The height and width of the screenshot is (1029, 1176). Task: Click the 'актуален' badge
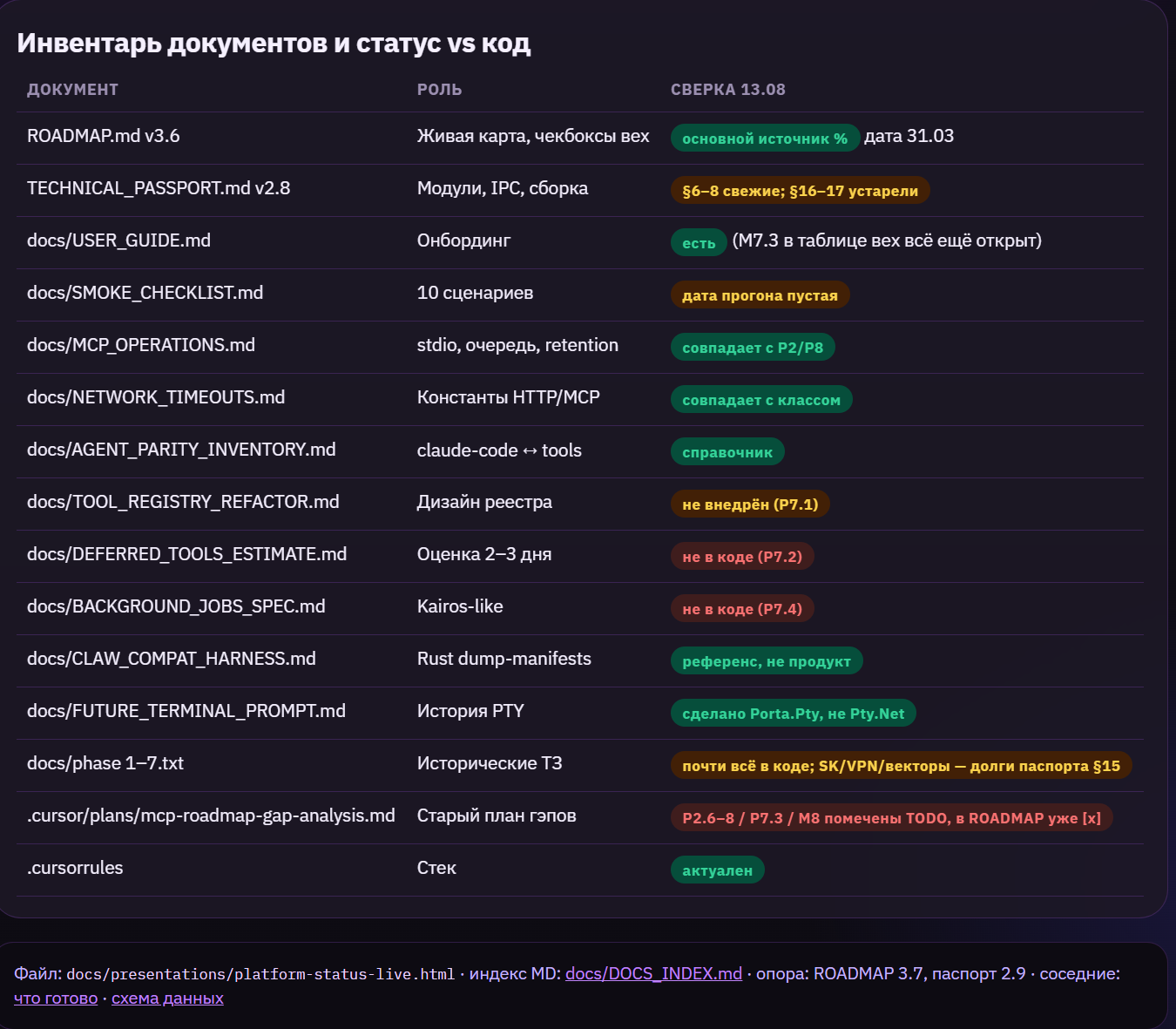coord(717,870)
